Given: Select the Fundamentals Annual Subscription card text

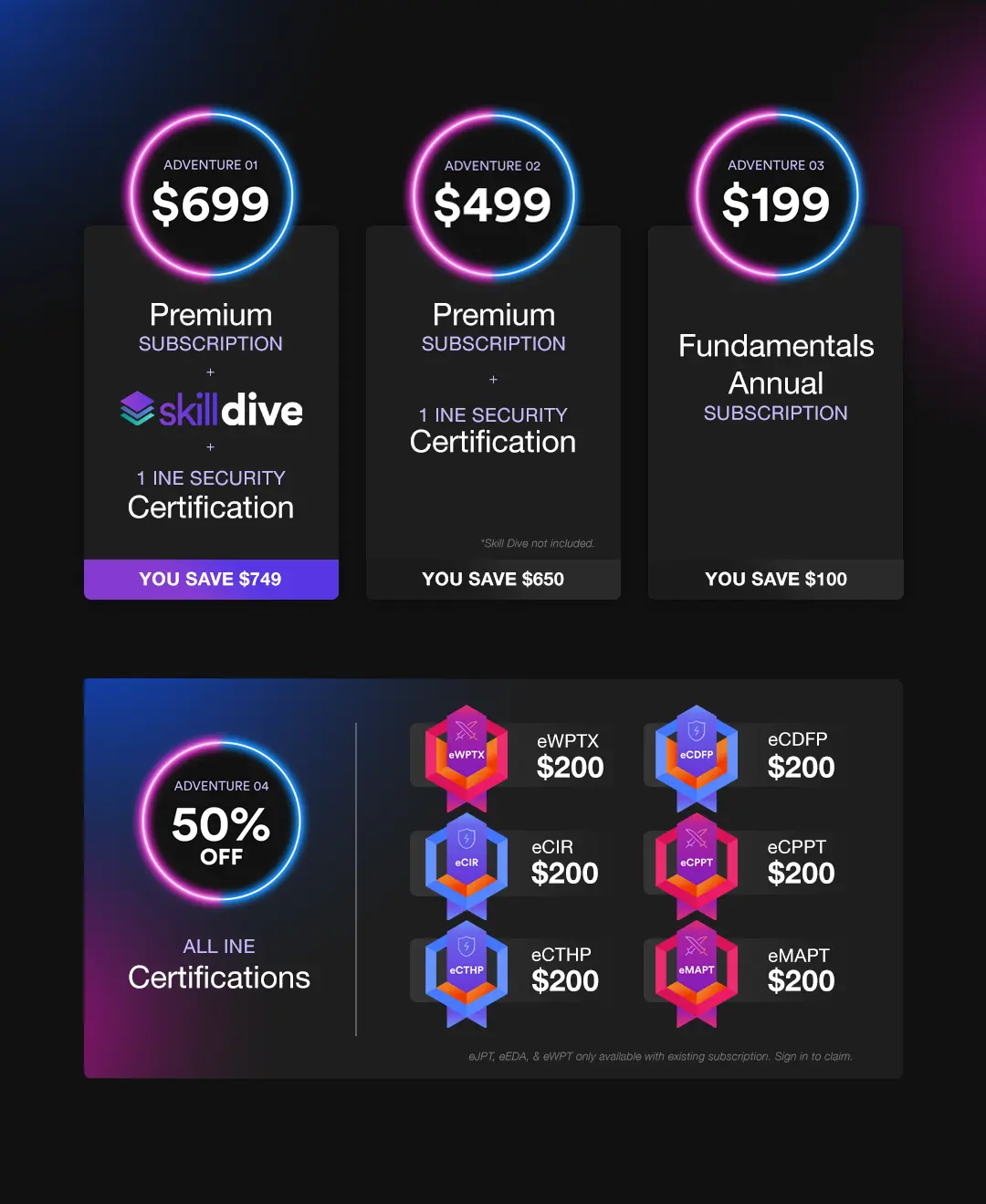Looking at the screenshot, I should tap(776, 376).
